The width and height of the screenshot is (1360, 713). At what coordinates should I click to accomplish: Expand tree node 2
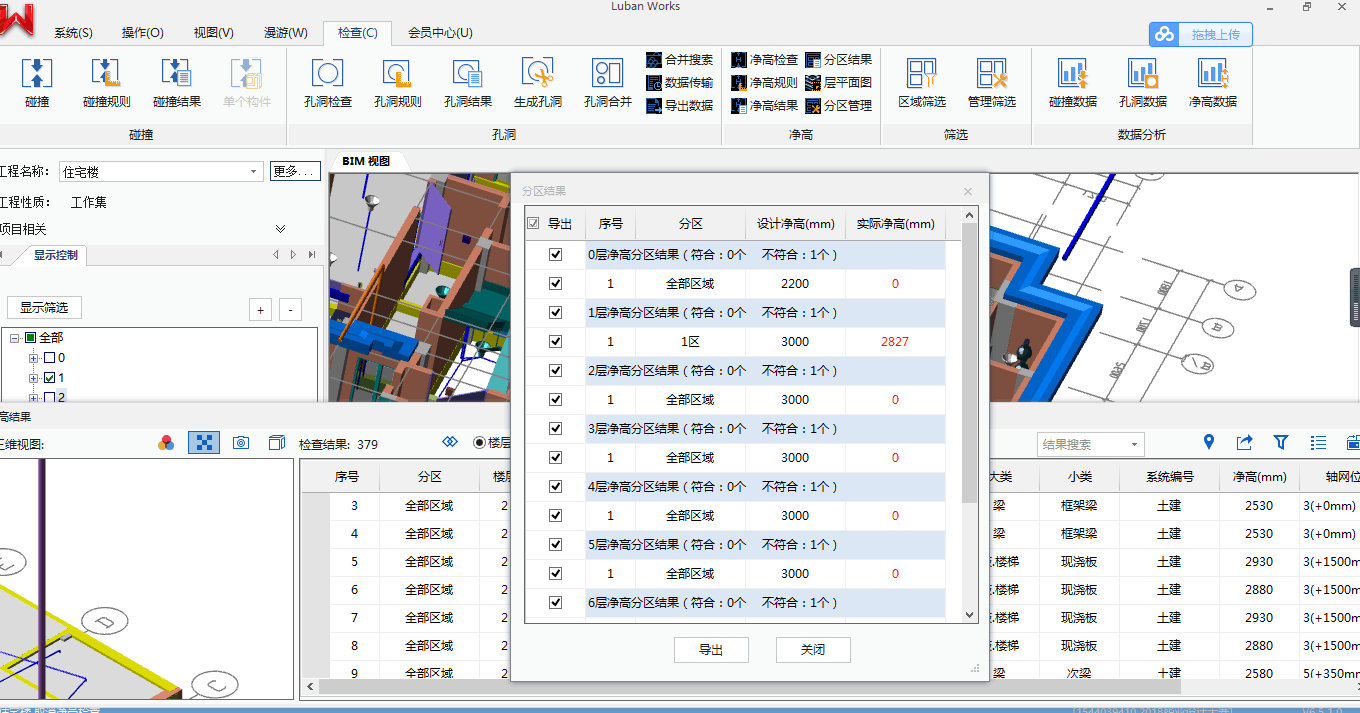point(34,398)
